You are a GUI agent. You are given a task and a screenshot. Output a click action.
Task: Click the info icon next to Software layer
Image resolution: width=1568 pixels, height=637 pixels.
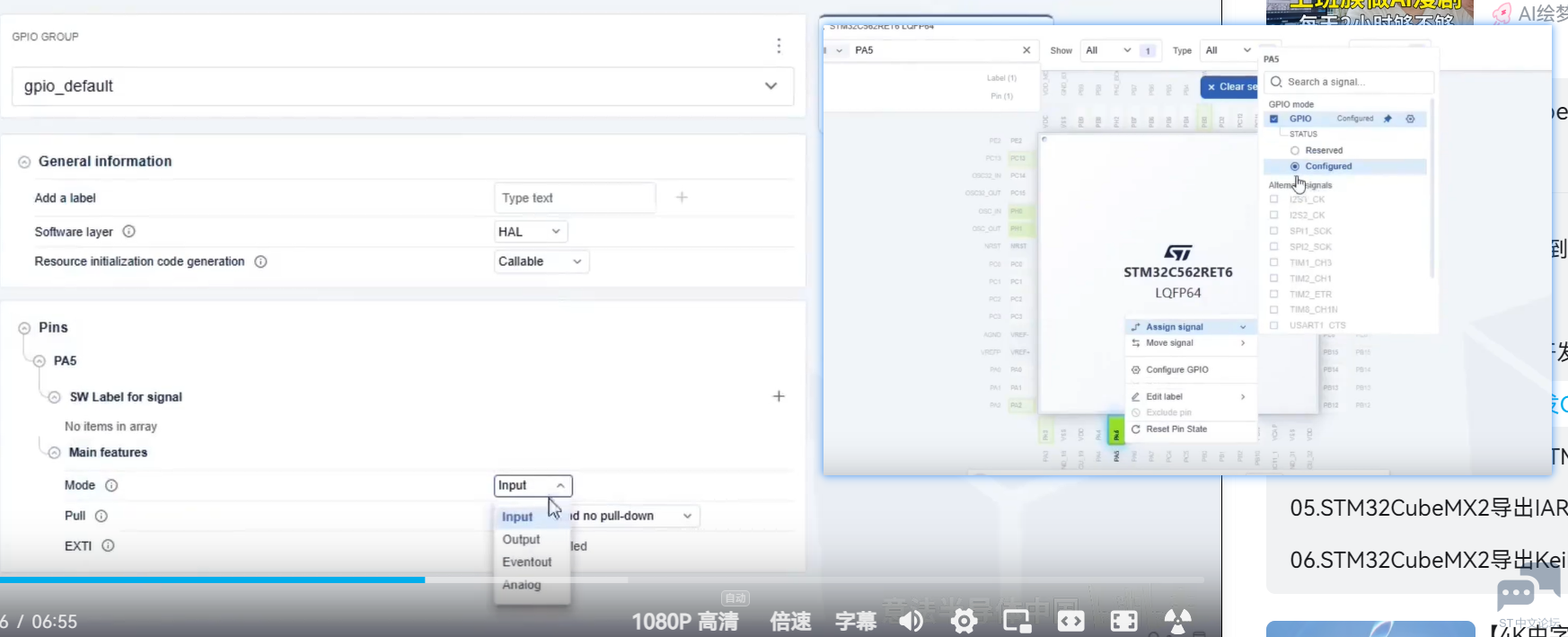coord(128,232)
